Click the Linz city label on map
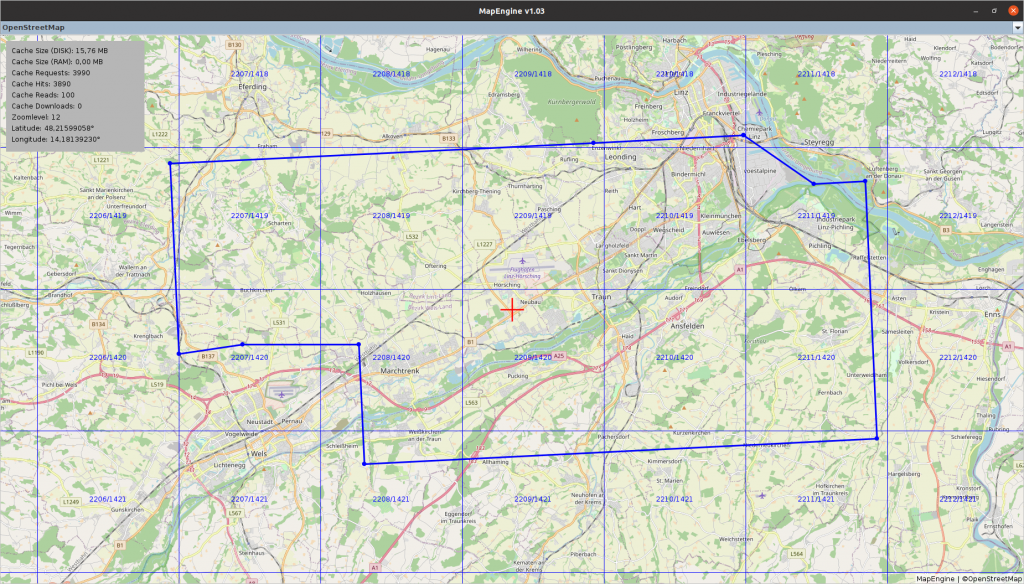 coord(684,93)
